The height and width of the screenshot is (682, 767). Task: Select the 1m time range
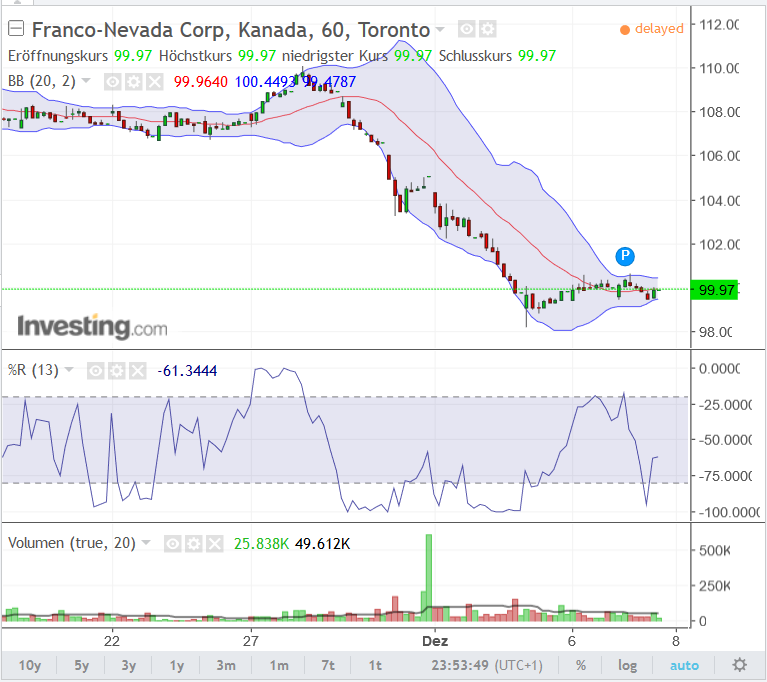coord(279,665)
